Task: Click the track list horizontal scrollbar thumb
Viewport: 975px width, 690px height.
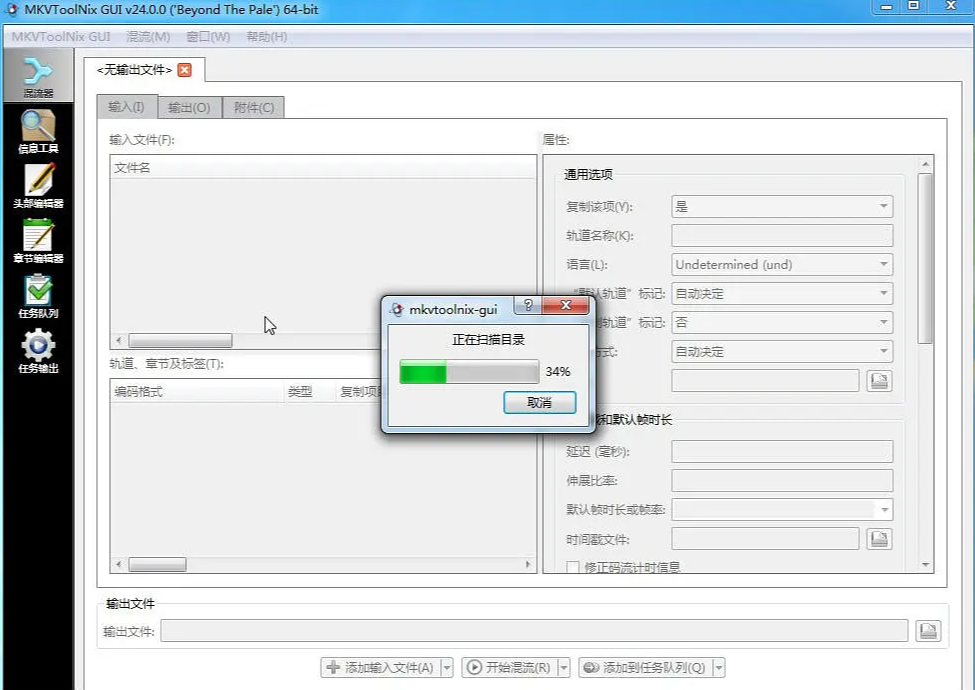Action: point(157,564)
